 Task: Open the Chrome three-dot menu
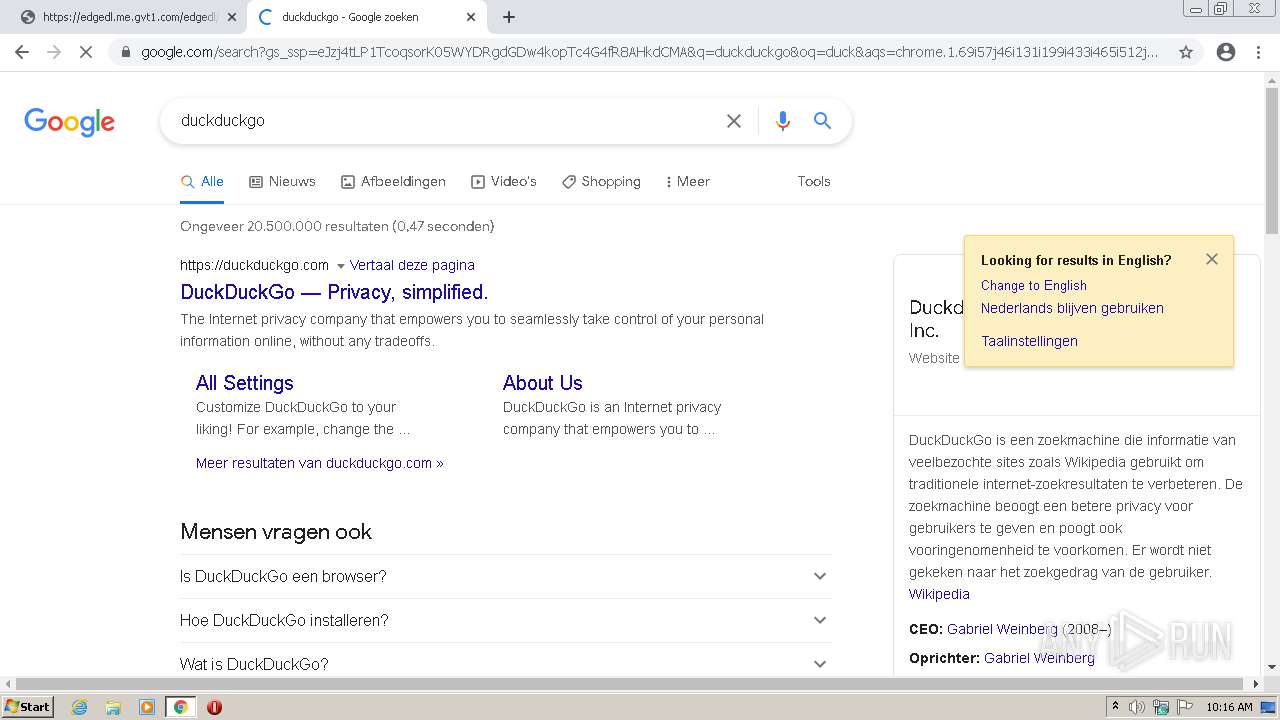coord(1258,52)
